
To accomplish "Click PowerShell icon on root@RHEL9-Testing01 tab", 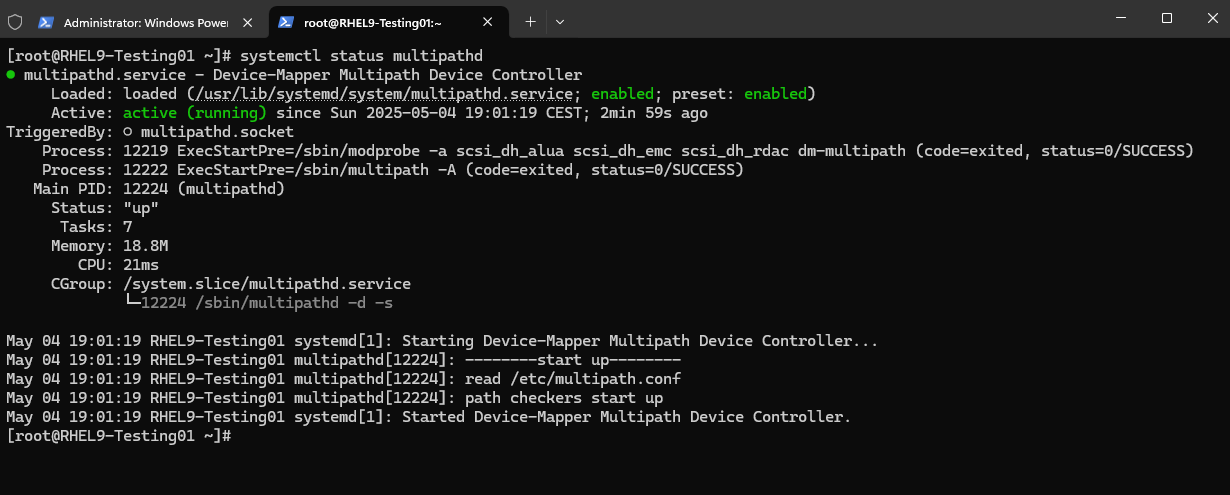I will click(286, 21).
